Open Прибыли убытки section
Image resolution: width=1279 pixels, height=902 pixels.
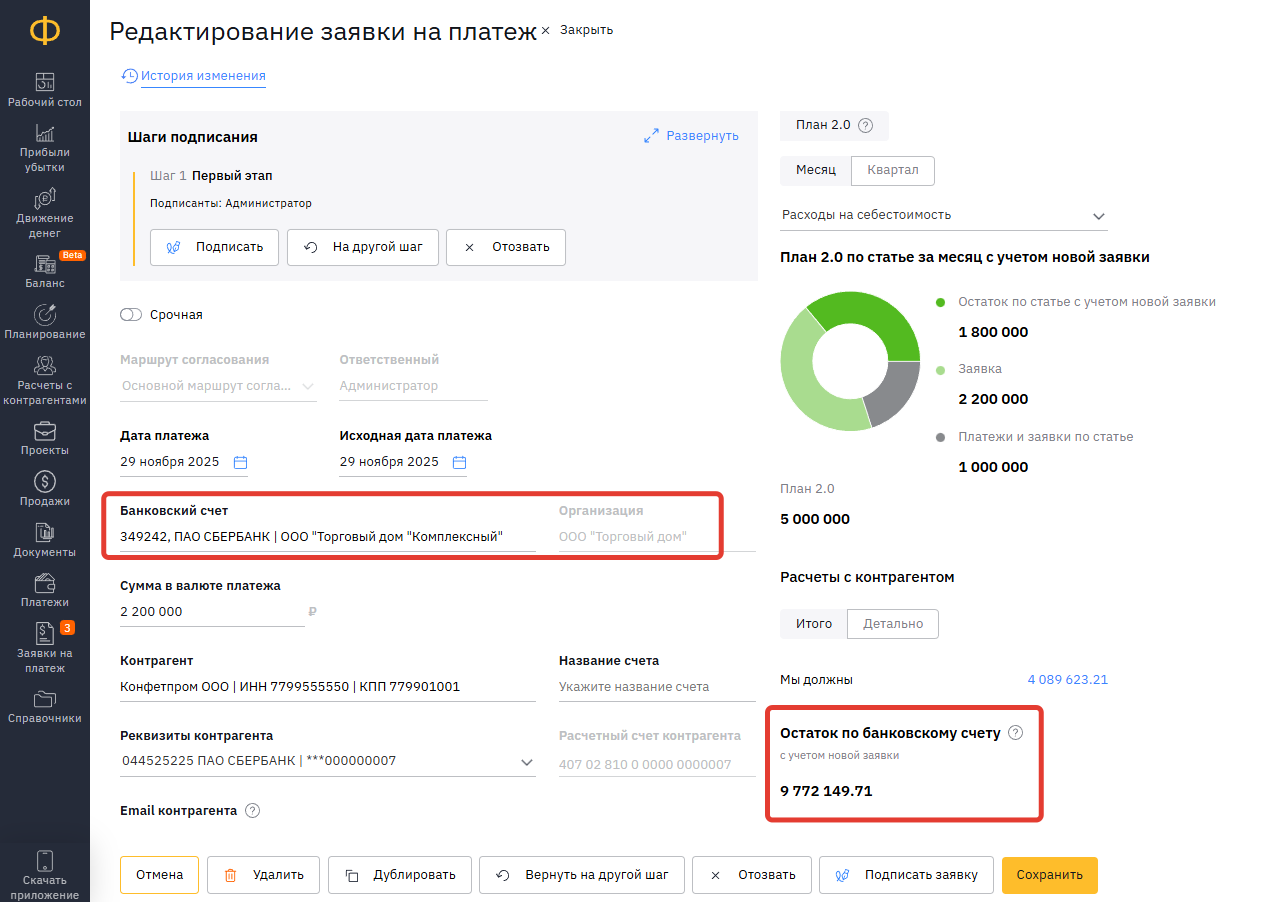(45, 148)
